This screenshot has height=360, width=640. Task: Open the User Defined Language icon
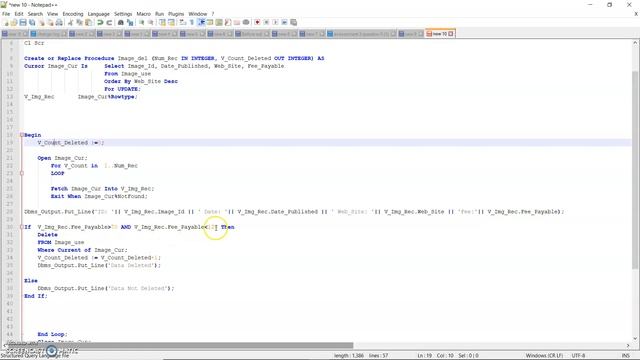(x=210, y=22)
